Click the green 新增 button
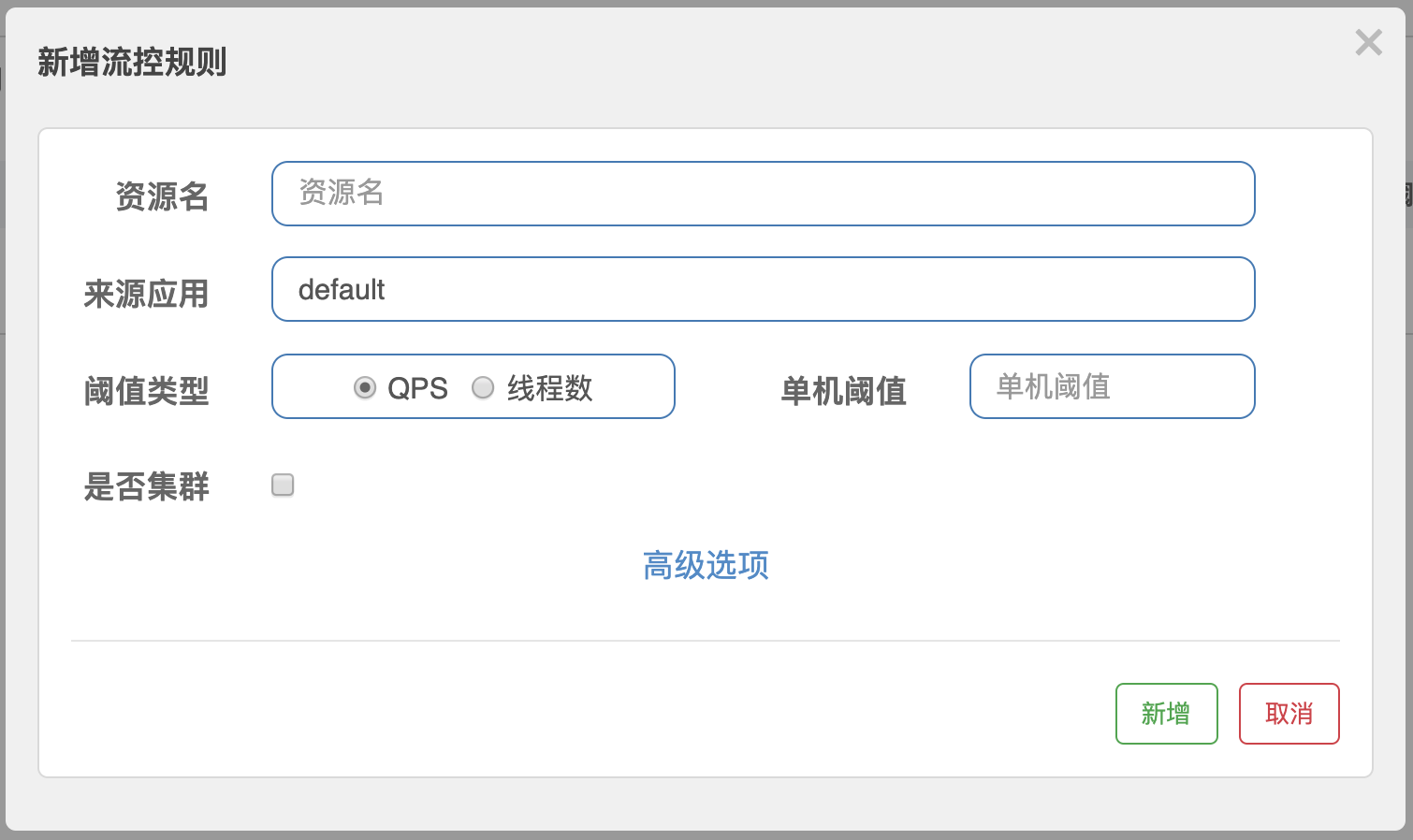Viewport: 1413px width, 840px height. pos(1166,714)
